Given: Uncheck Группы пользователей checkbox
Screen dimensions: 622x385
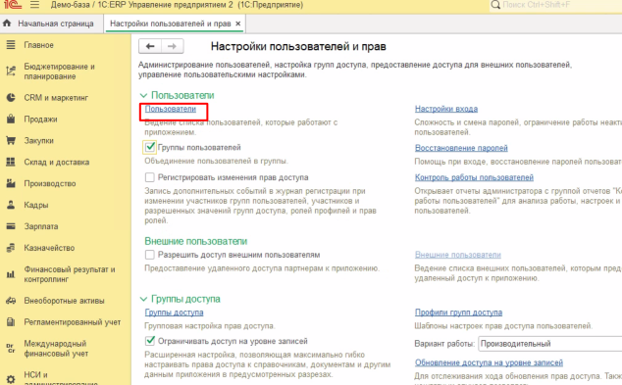Looking at the screenshot, I should [x=150, y=147].
